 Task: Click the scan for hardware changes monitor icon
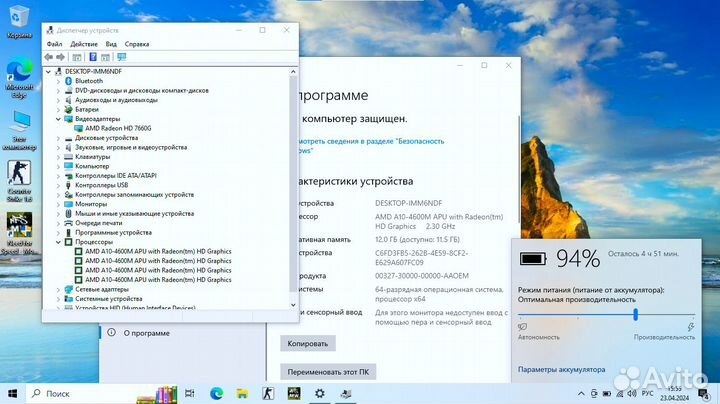[x=121, y=57]
